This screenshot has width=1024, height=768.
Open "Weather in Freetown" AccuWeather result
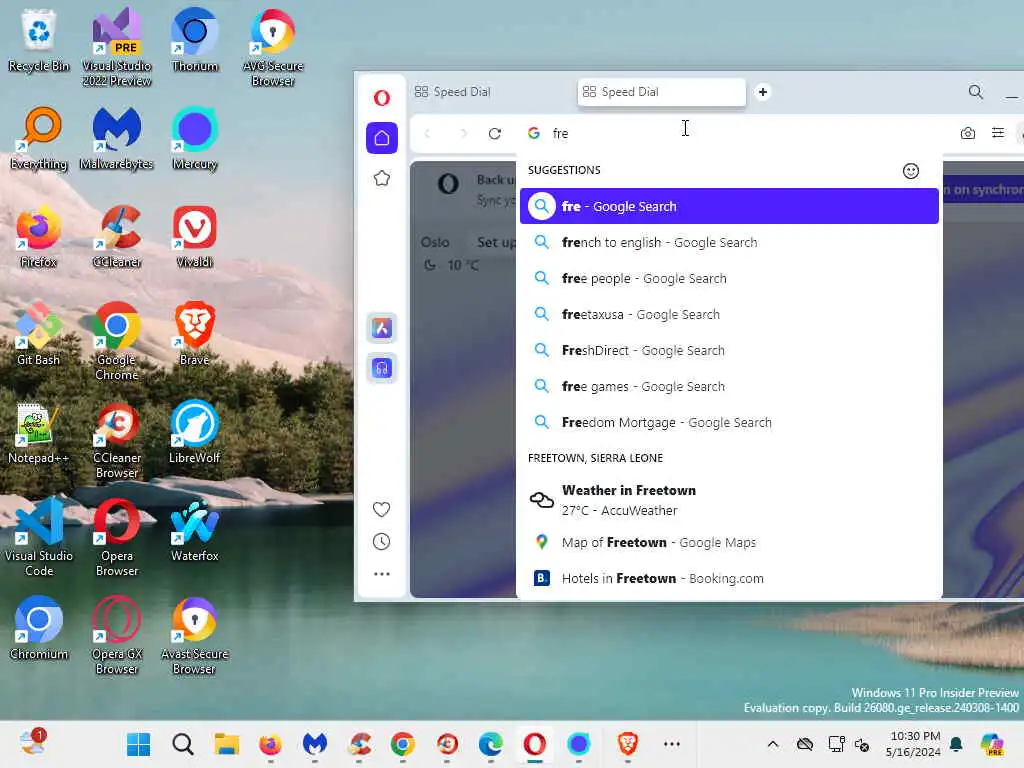click(x=729, y=500)
